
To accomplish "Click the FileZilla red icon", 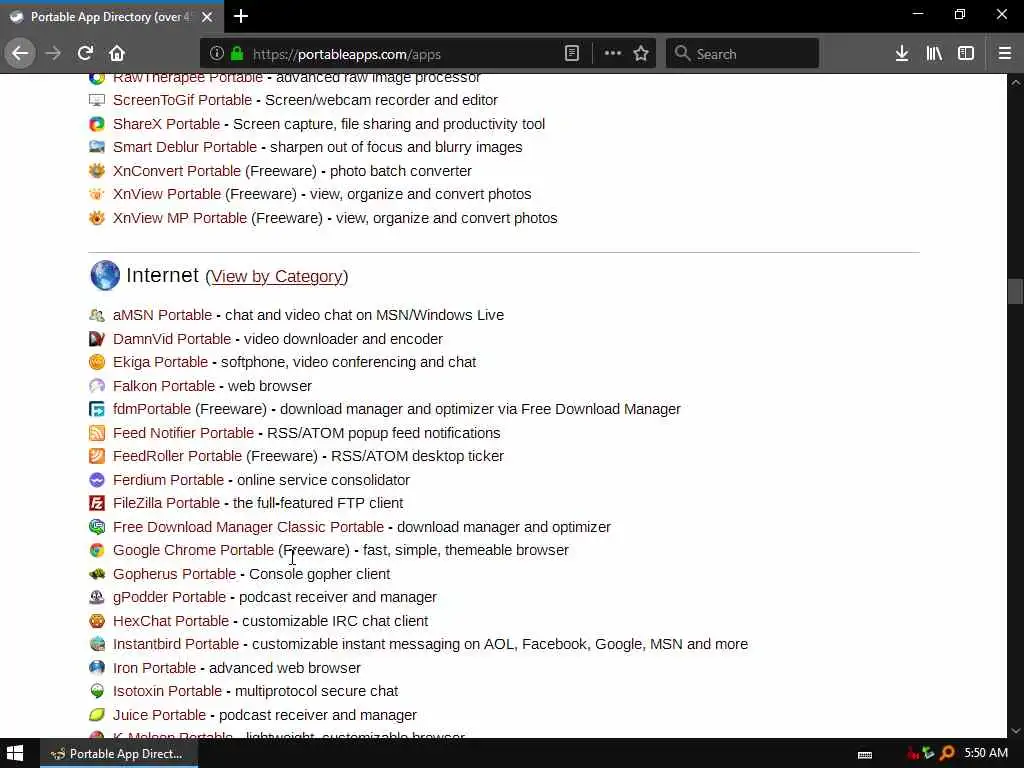I will (x=97, y=503).
